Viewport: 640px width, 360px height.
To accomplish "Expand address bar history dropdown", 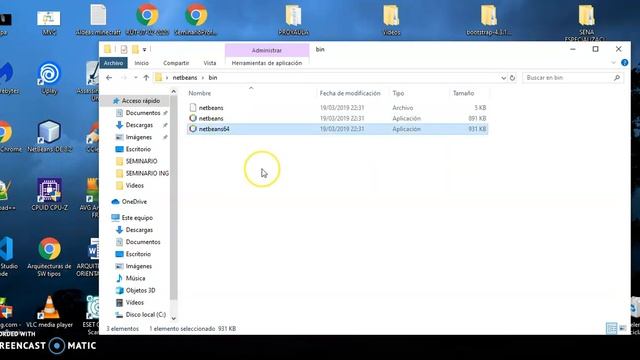I will pyautogui.click(x=503, y=78).
